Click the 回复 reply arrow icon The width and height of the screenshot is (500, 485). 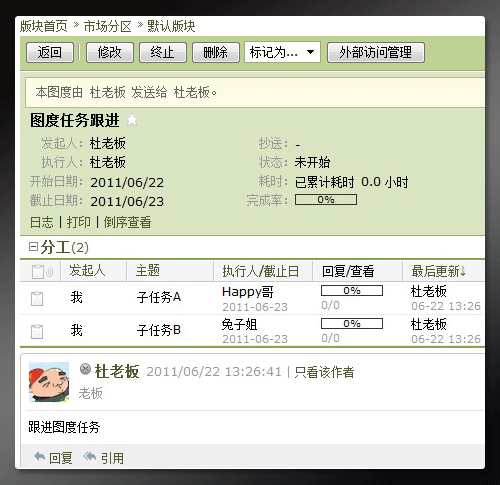tap(39, 456)
